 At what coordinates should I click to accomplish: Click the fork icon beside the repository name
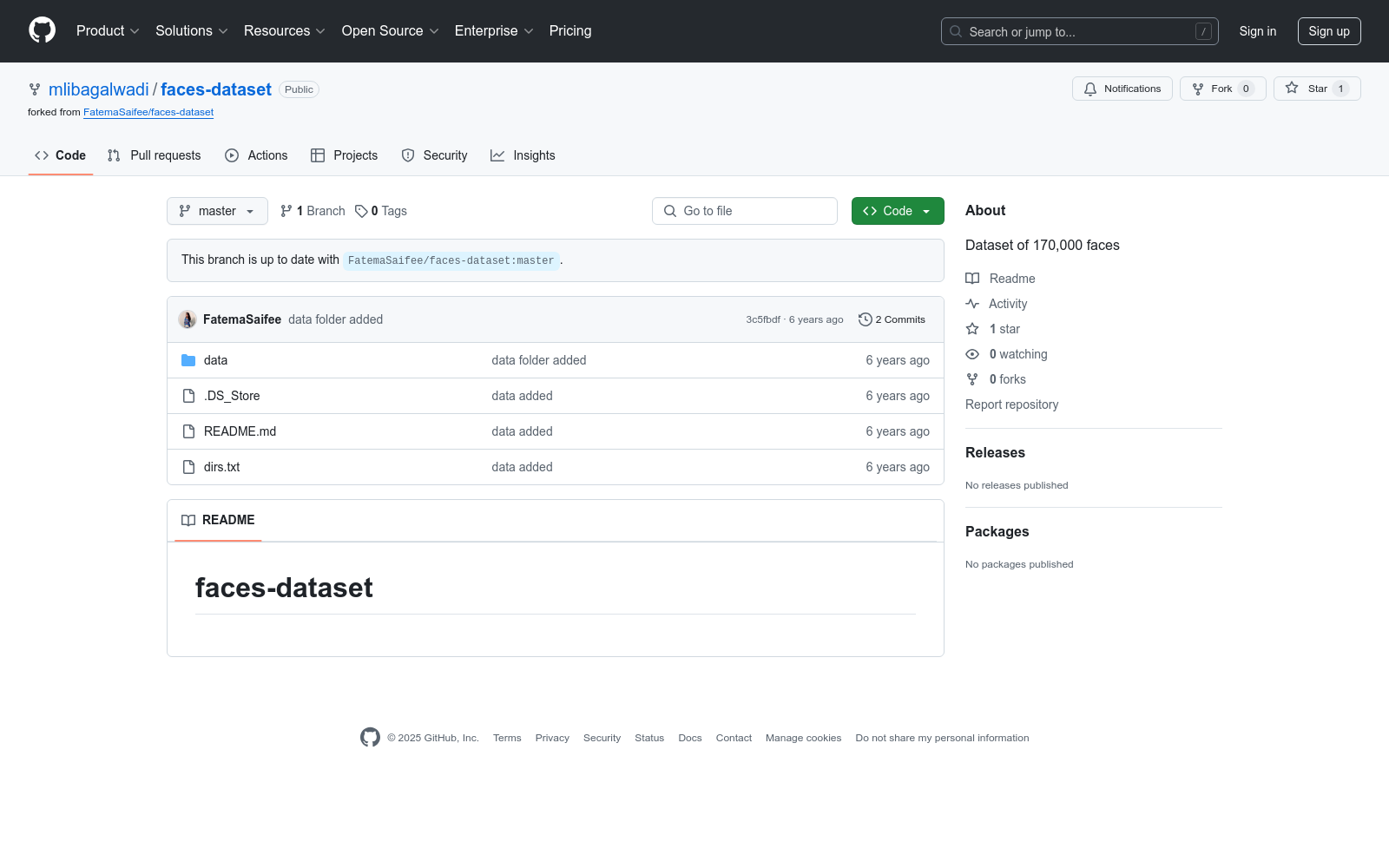point(35,89)
